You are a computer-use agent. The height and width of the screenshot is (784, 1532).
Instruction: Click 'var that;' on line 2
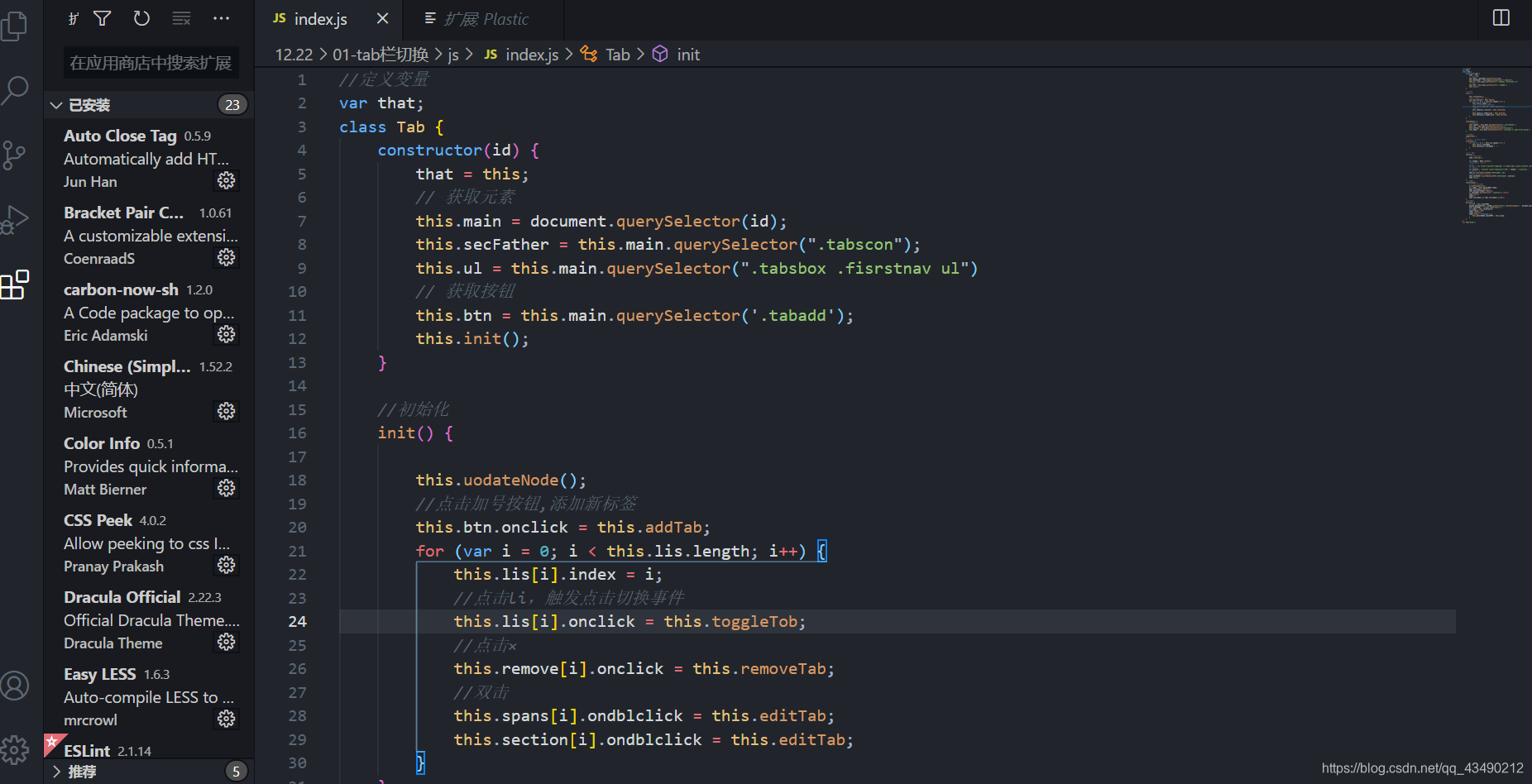381,103
